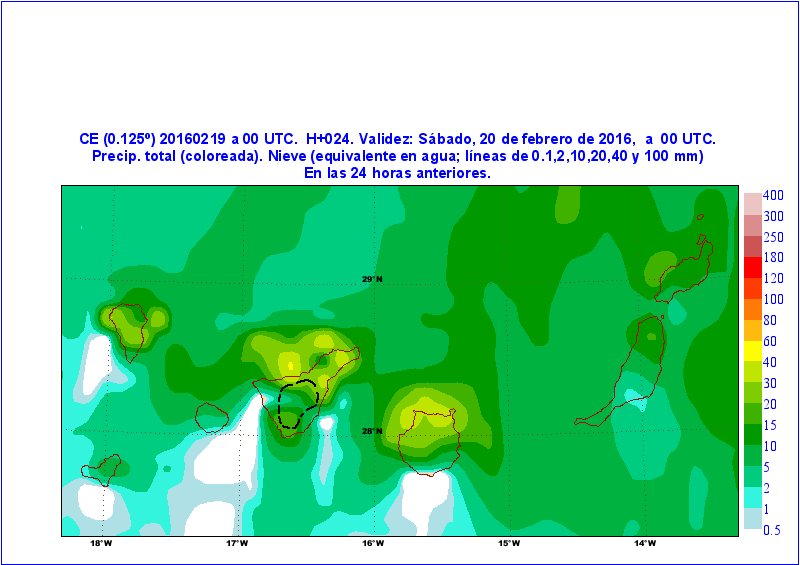Image resolution: width=800 pixels, height=565 pixels.
Task: Click the Lanzarote island outline
Action: click(x=684, y=269)
